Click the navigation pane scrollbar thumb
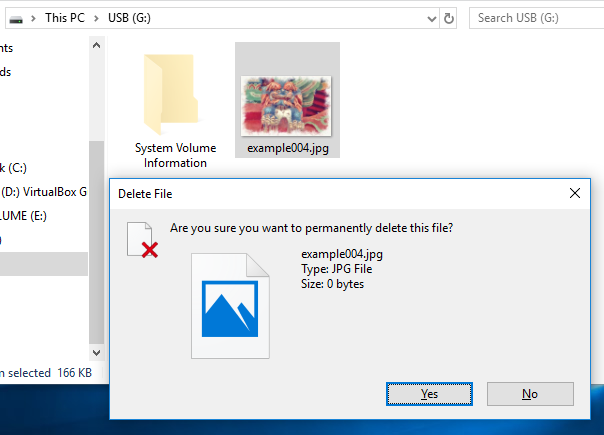 tap(97, 242)
